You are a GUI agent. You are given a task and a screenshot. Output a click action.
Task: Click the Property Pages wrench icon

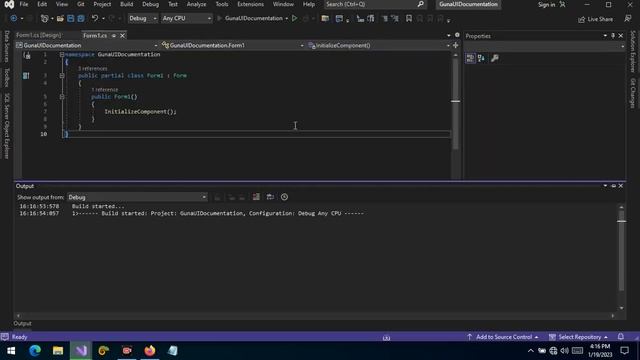click(x=495, y=58)
